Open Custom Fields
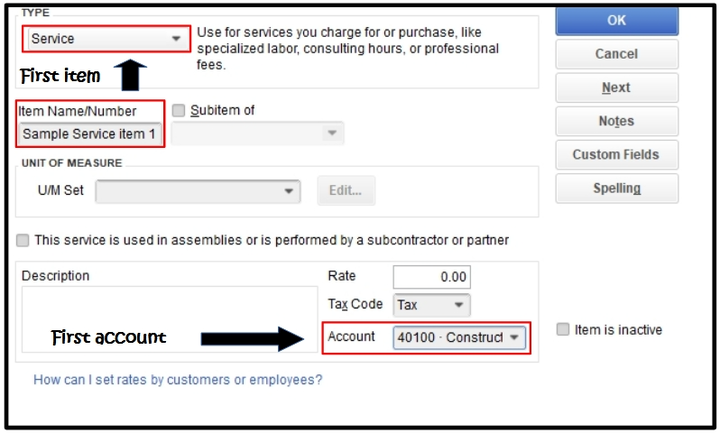This screenshot has width=720, height=433. click(x=616, y=155)
